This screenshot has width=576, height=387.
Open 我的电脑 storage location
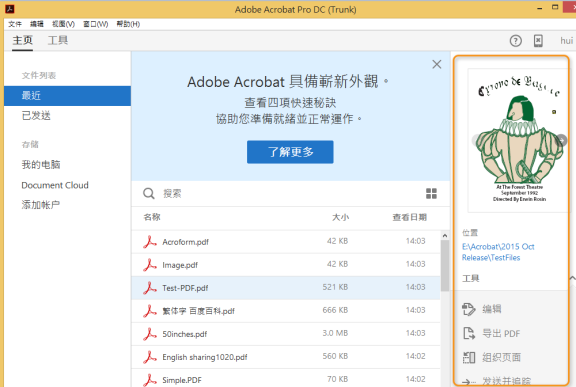[41, 164]
